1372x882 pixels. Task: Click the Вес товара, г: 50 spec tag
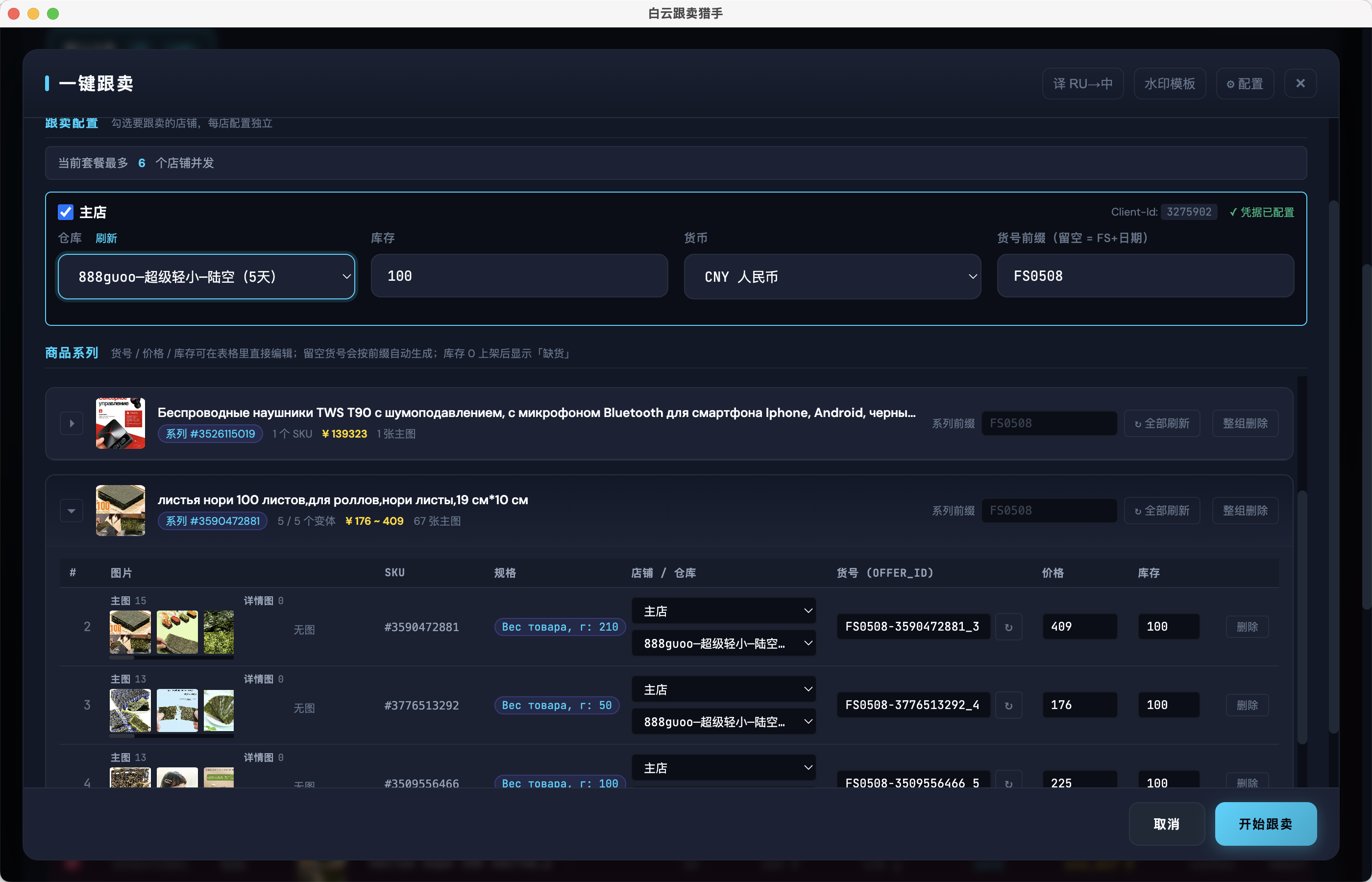(557, 706)
